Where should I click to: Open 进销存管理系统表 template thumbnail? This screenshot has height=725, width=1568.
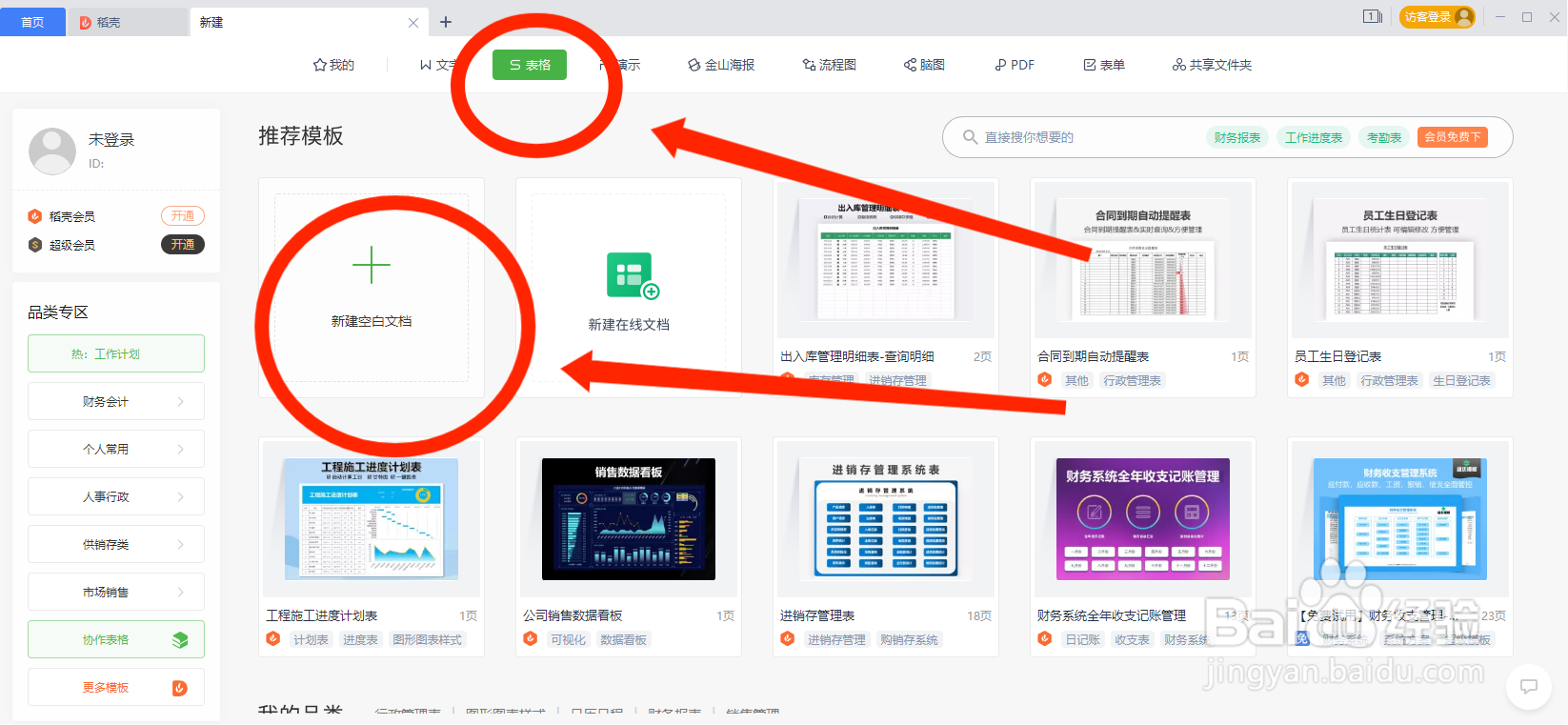tap(886, 519)
